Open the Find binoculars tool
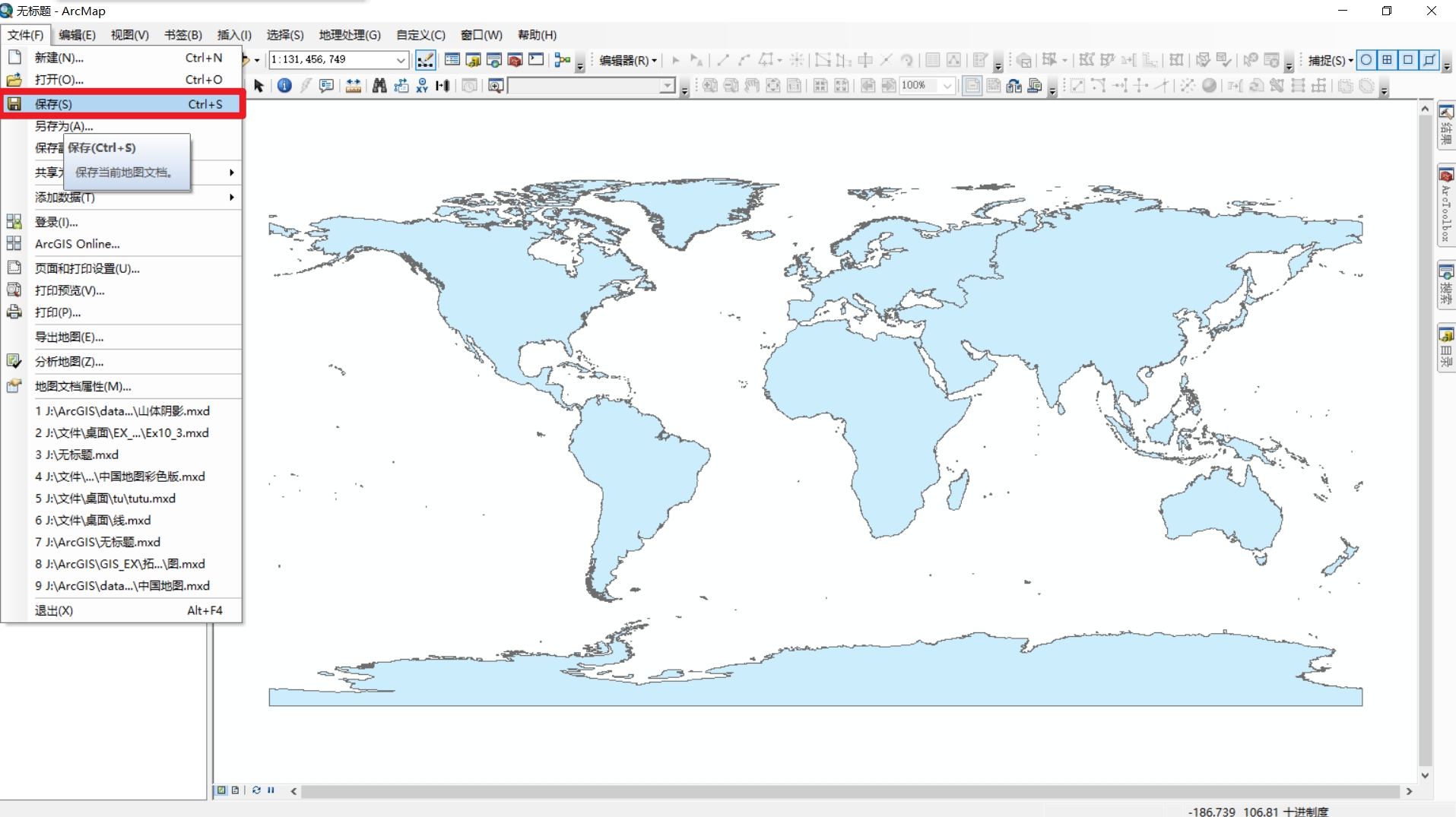Image resolution: width=1456 pixels, height=817 pixels. [379, 86]
